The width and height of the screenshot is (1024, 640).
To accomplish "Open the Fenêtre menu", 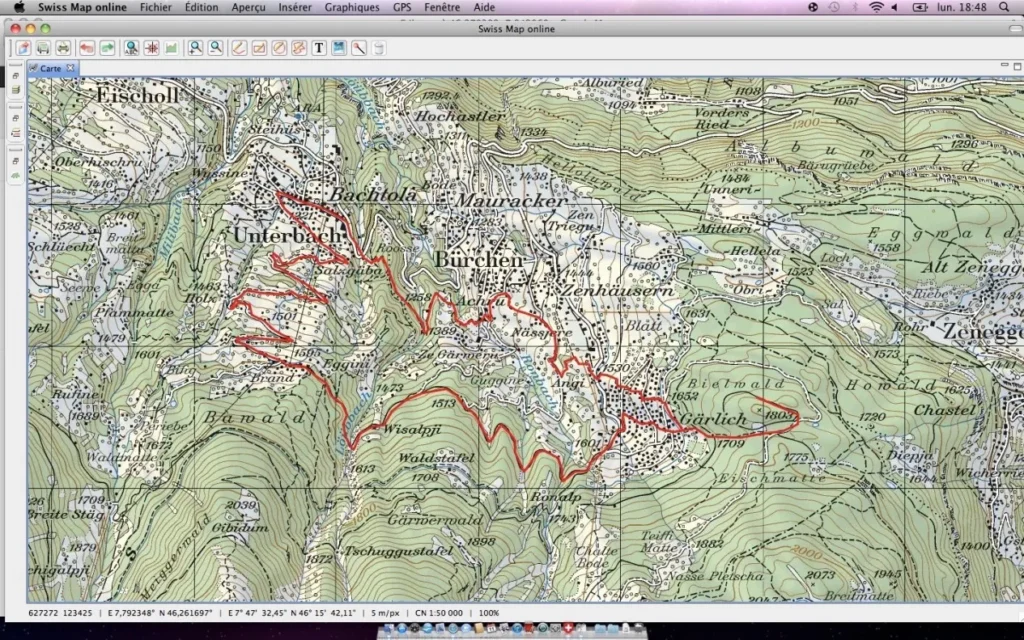I will click(x=442, y=7).
